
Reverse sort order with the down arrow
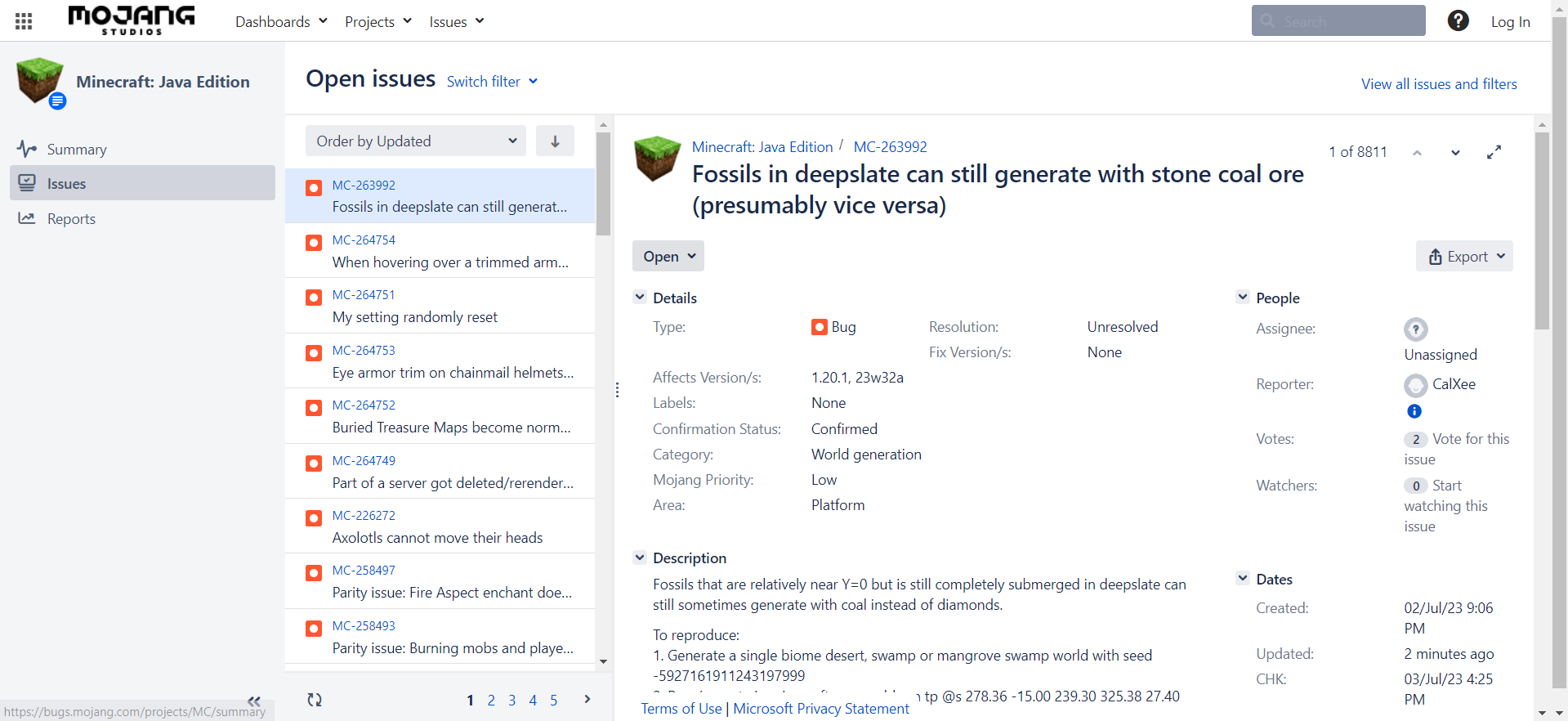555,141
